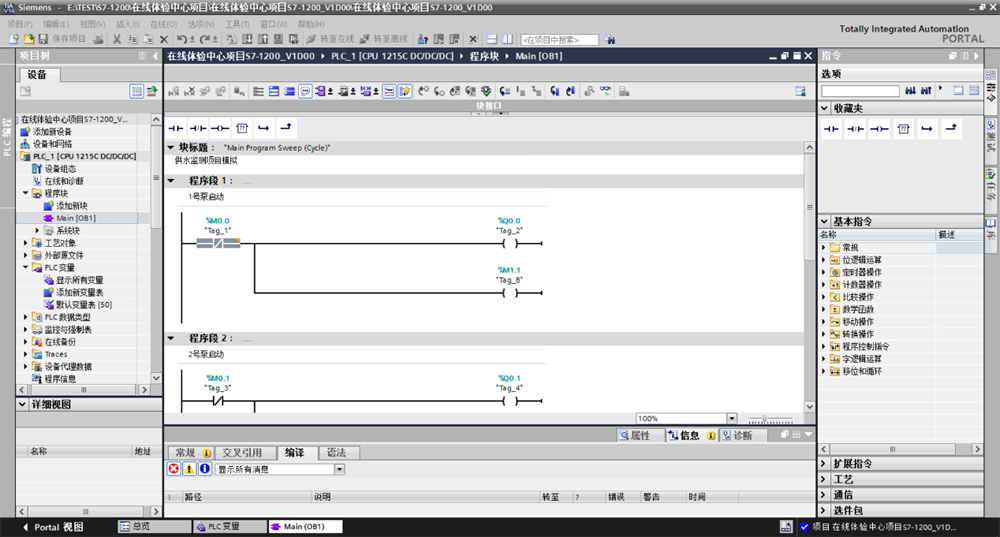Switch to 交叉引用 tab
Viewport: 1000px width, 537px height.
tap(242, 452)
